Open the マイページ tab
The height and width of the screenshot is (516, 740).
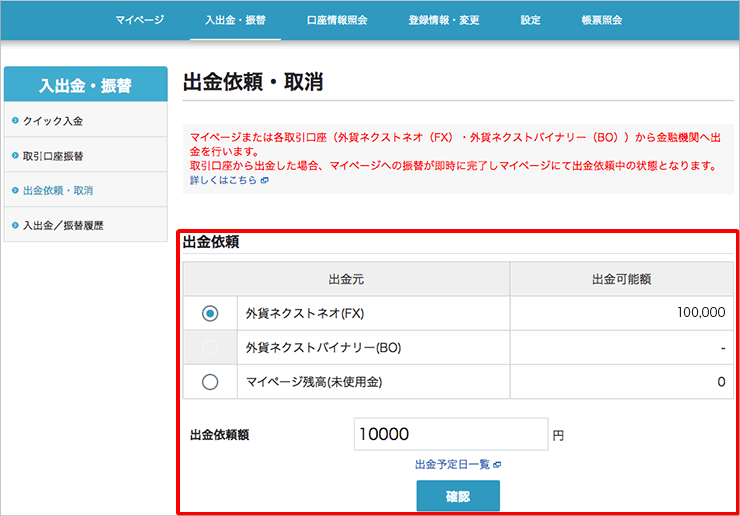click(x=139, y=20)
